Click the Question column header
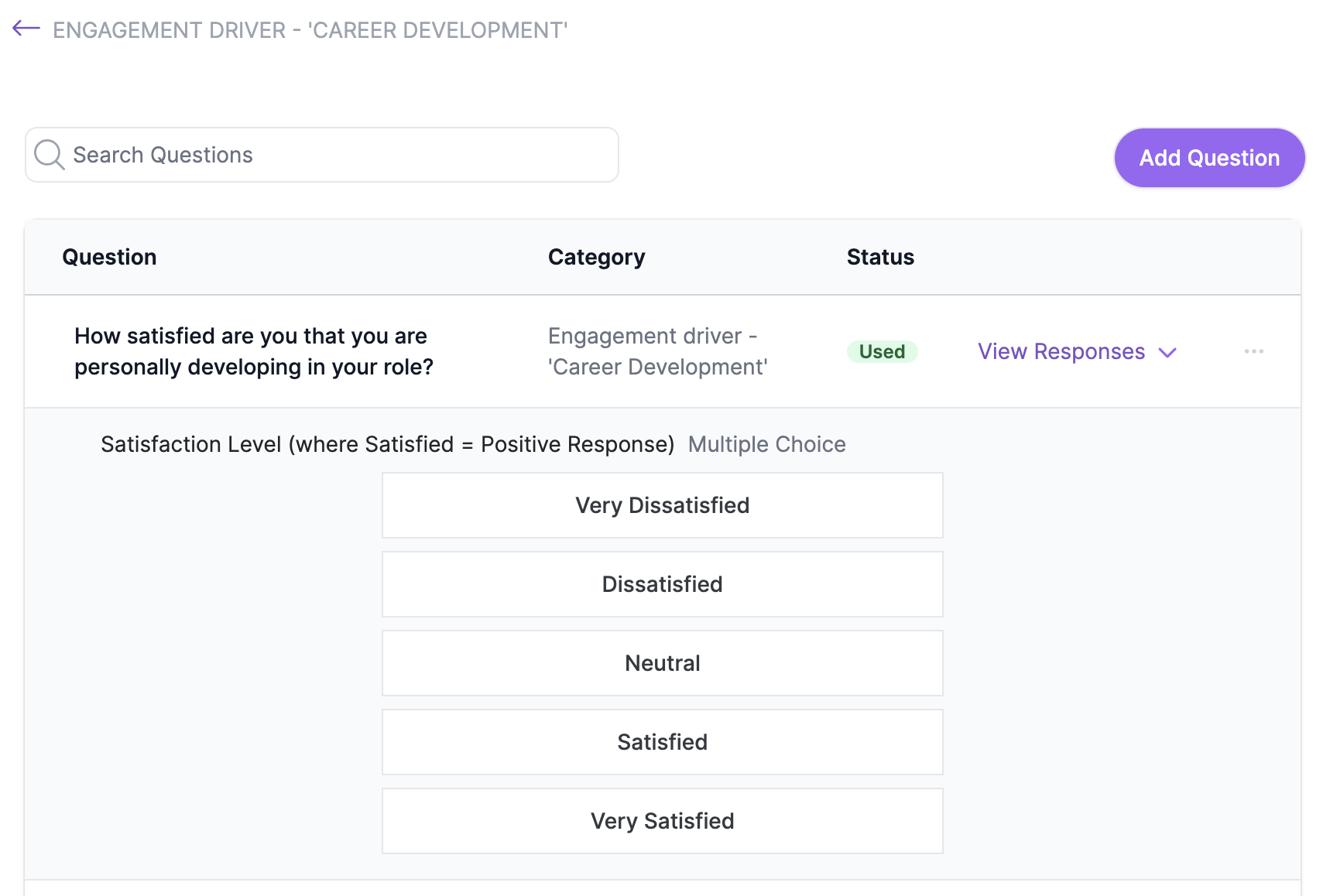Screen dimensions: 1330x896 coord(109,257)
